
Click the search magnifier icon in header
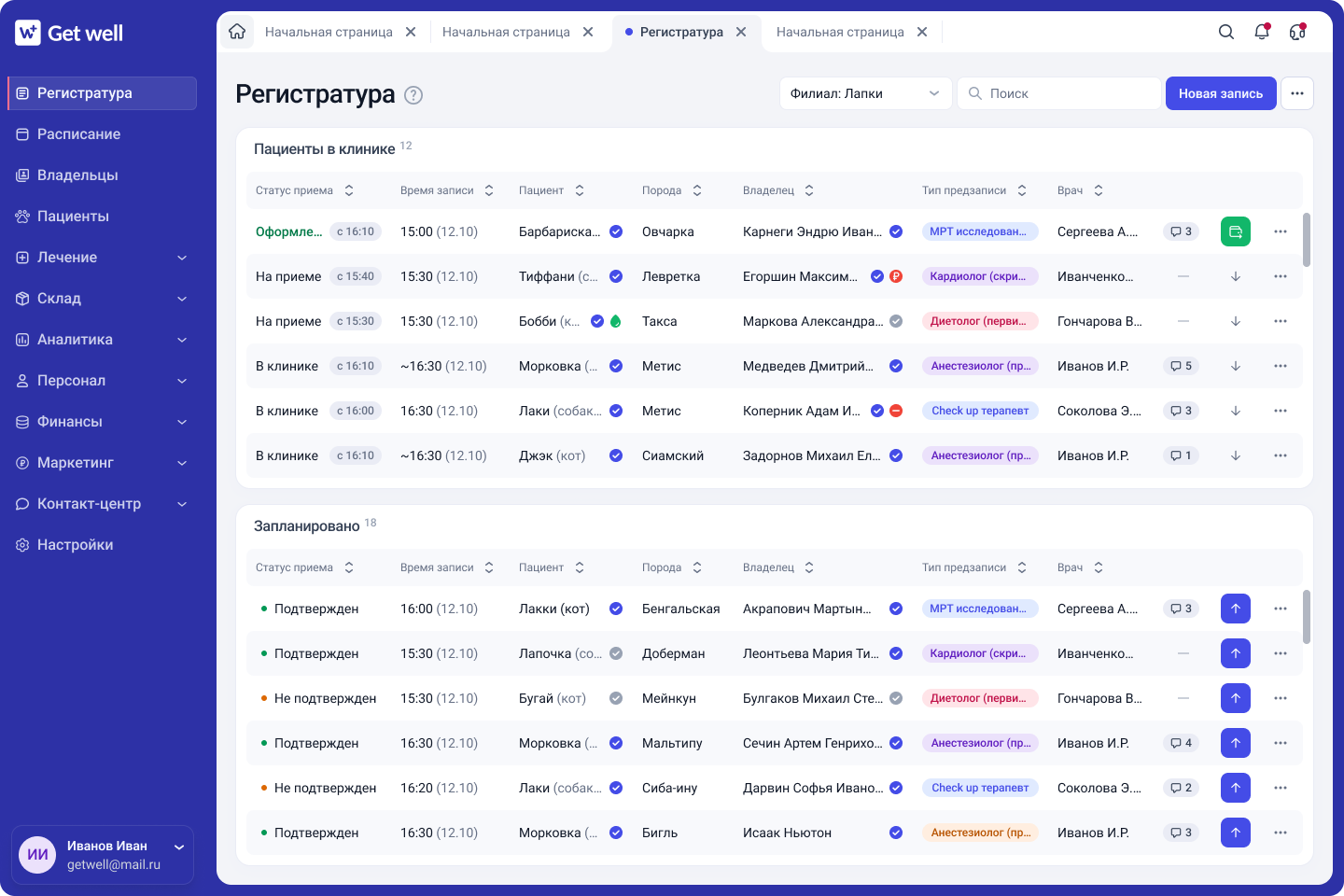1226,32
